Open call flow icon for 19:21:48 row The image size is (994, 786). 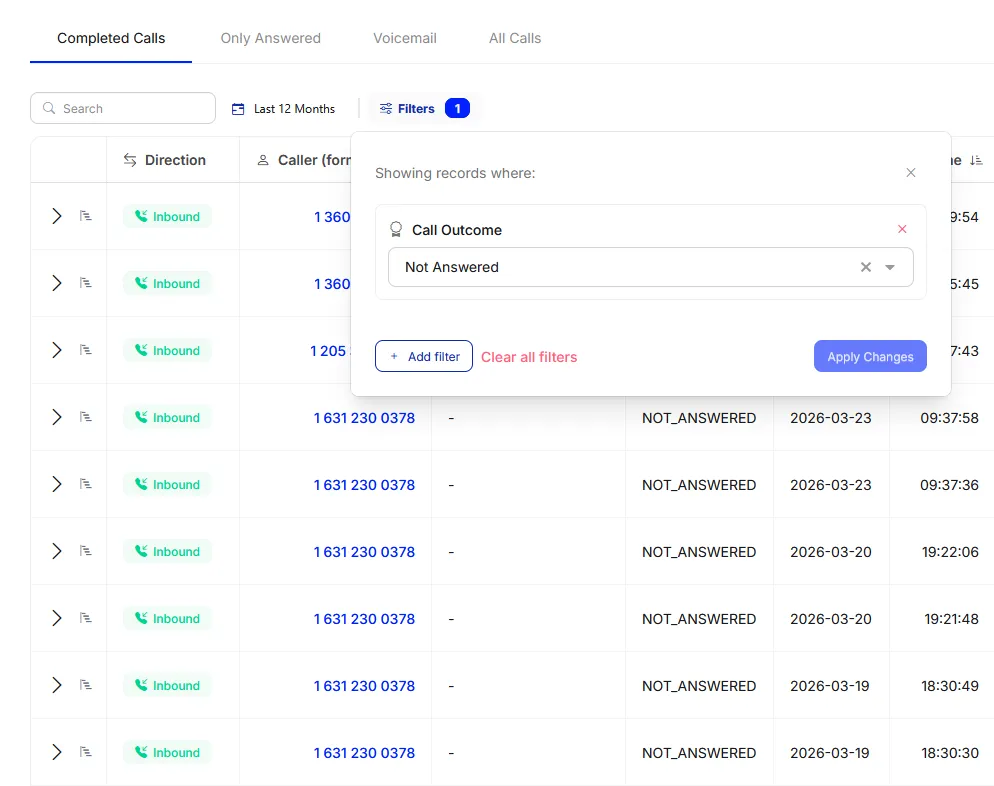[86, 618]
